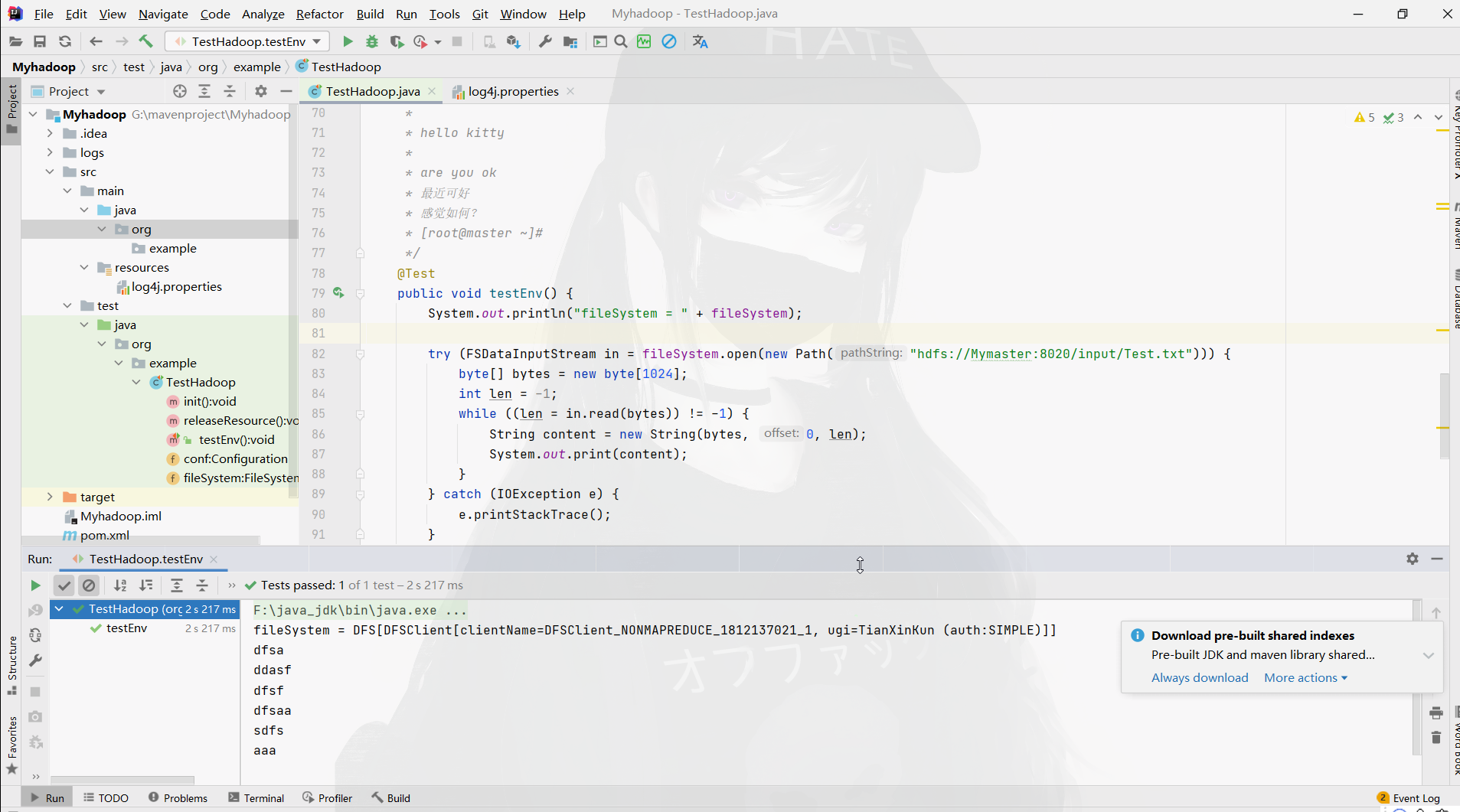1460x812 pixels.
Task: Click the Always download link
Action: click(x=1199, y=677)
